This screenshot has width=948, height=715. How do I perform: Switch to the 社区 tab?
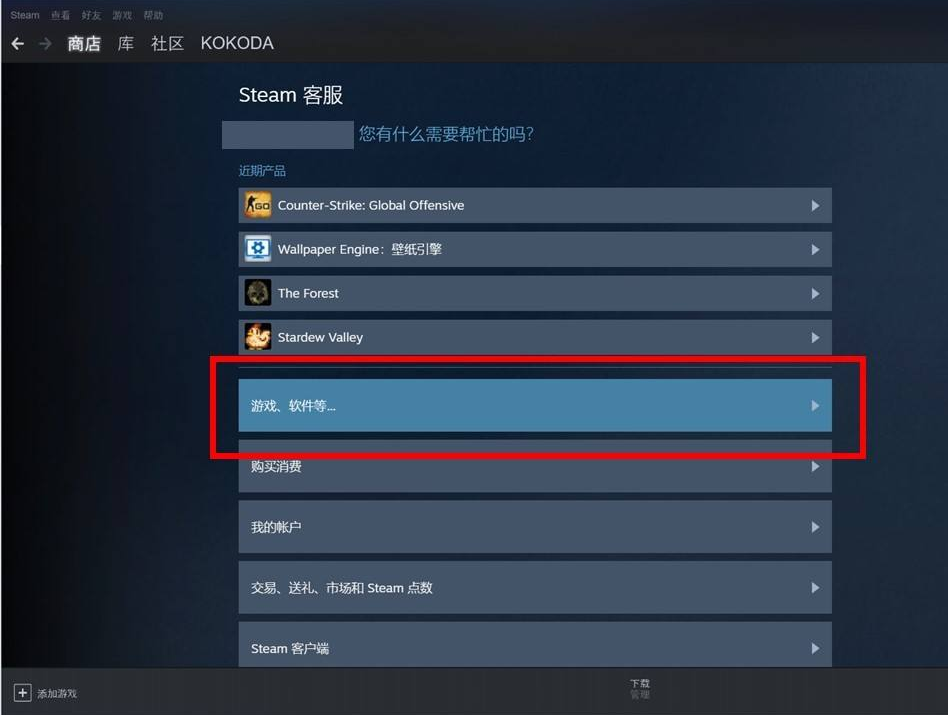(x=167, y=44)
